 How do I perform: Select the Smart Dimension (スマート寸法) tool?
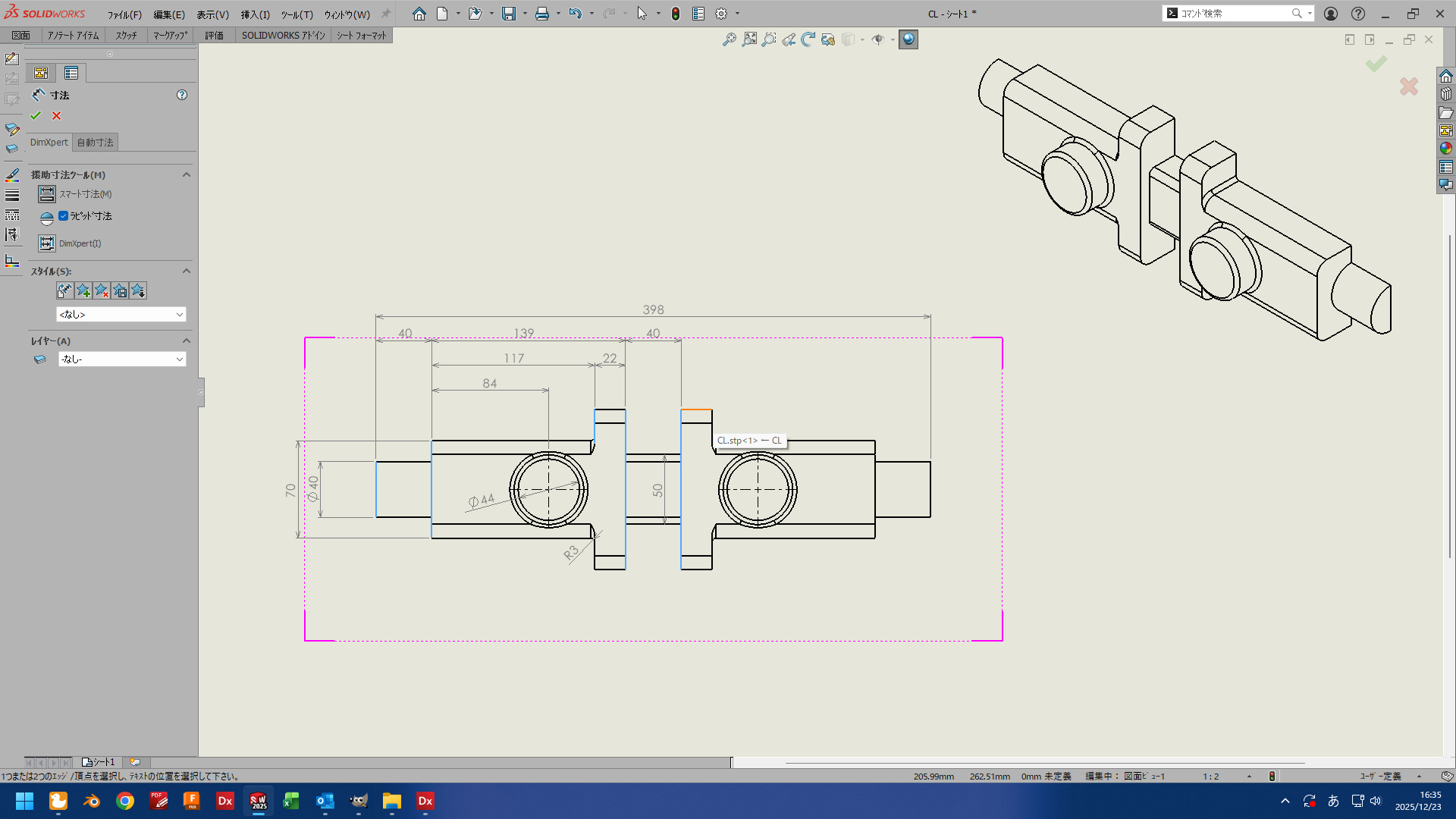pos(47,194)
